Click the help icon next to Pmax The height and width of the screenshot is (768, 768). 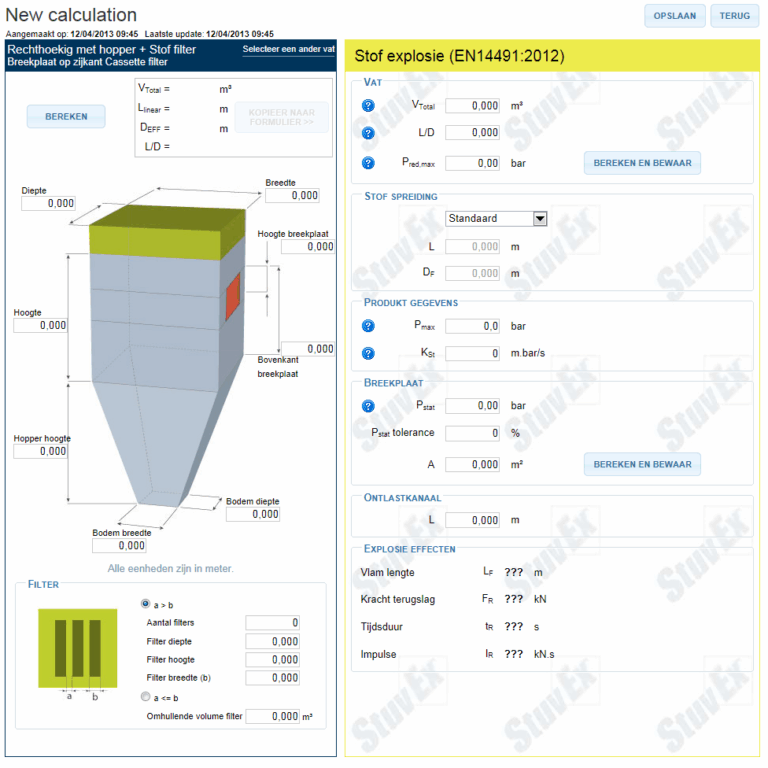click(368, 326)
